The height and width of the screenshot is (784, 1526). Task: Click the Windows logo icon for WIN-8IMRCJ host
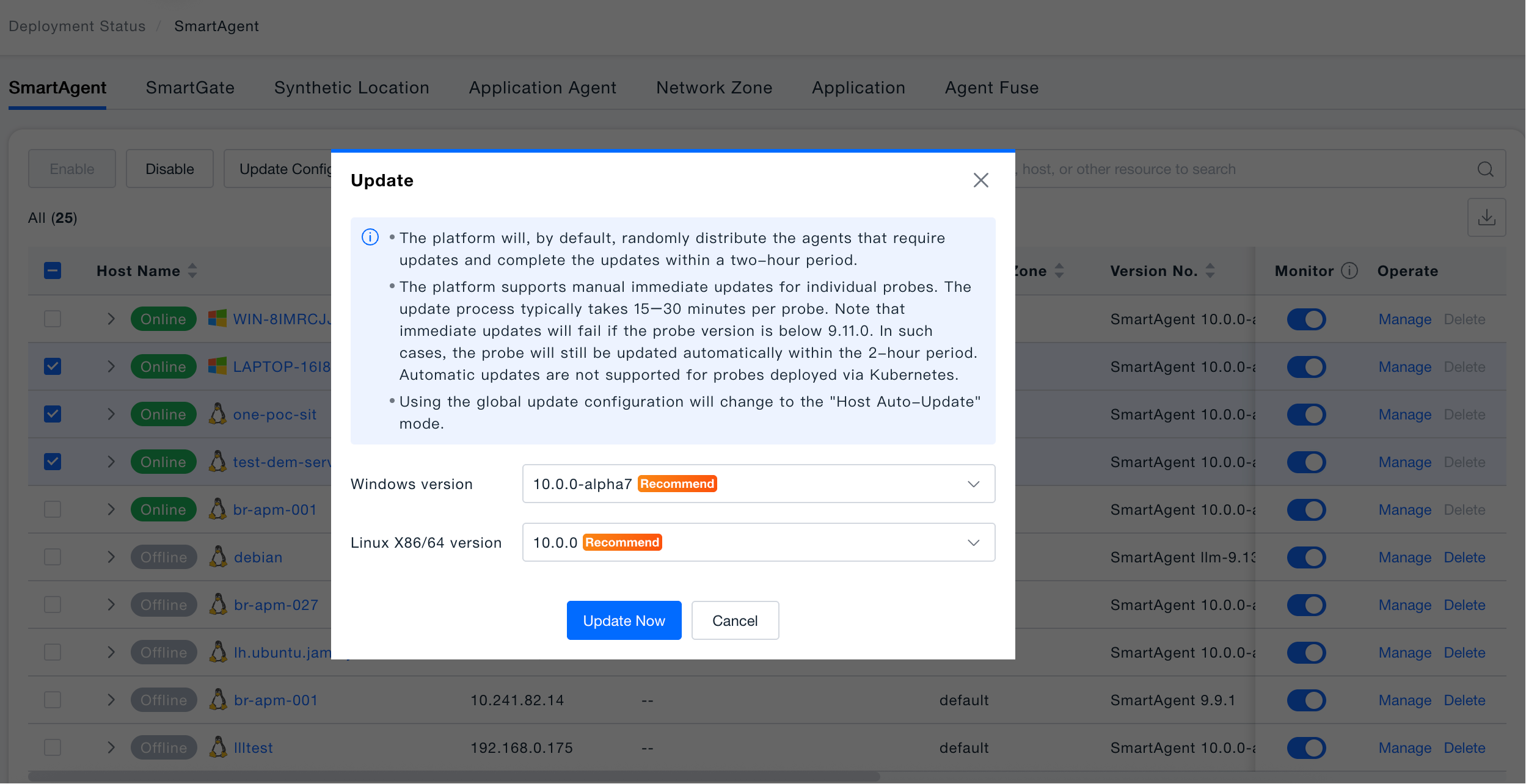pyautogui.click(x=217, y=318)
